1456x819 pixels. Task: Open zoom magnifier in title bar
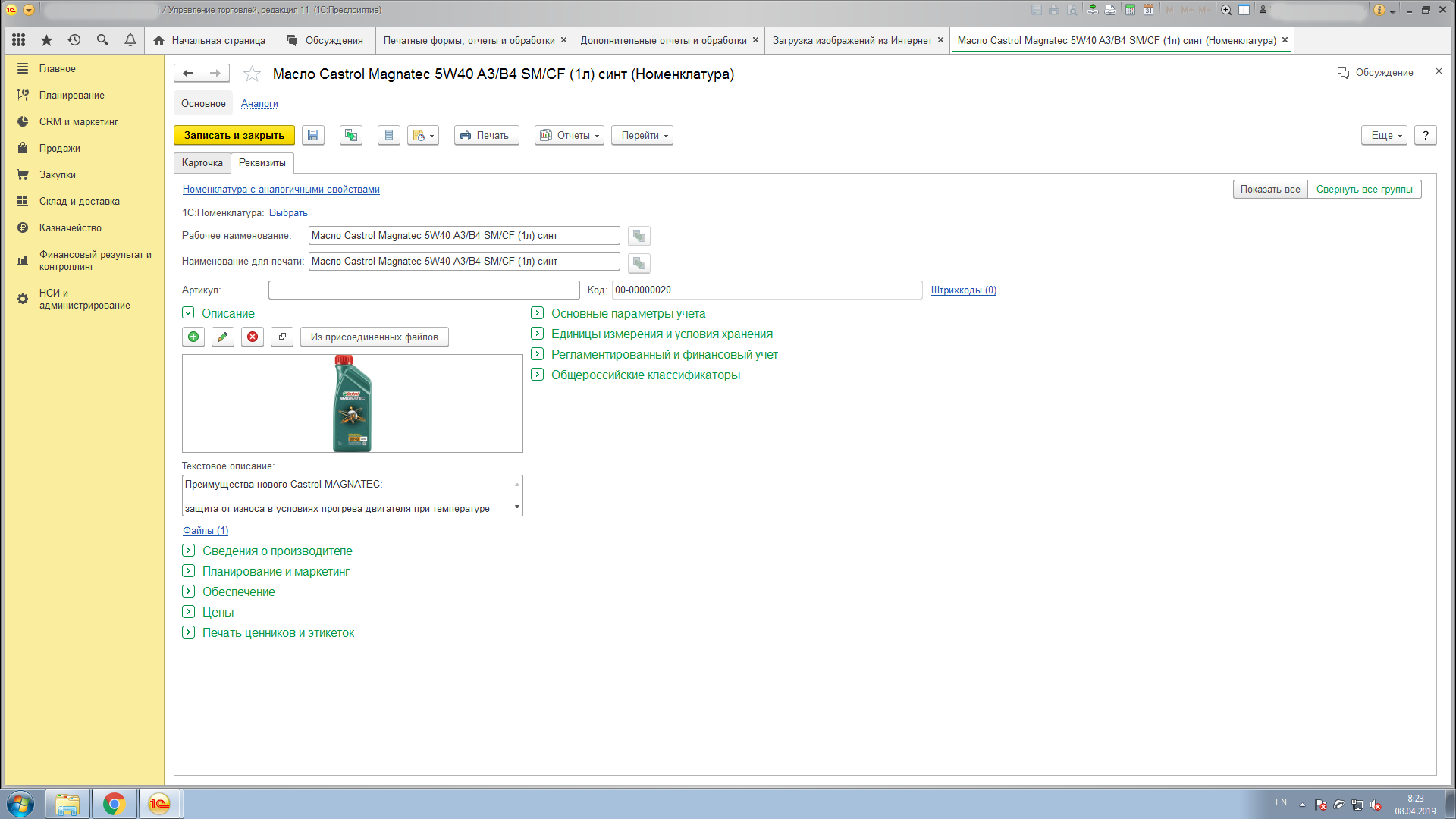tap(1226, 10)
